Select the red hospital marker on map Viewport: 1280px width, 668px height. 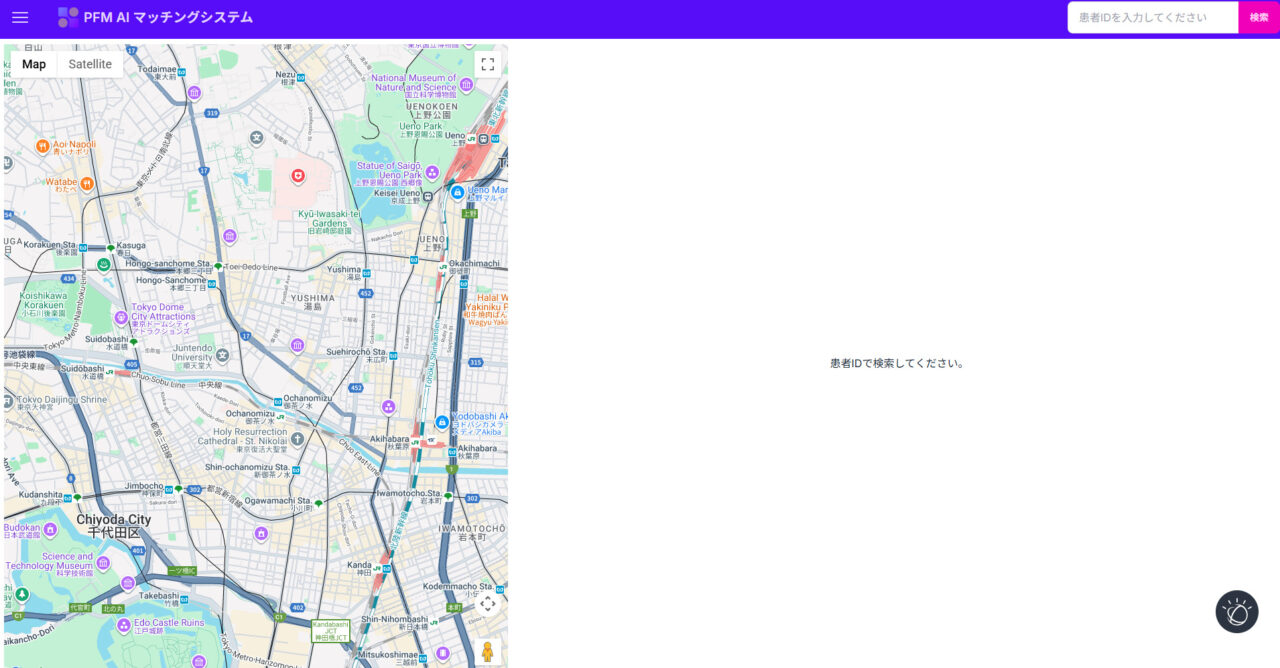coord(297,176)
